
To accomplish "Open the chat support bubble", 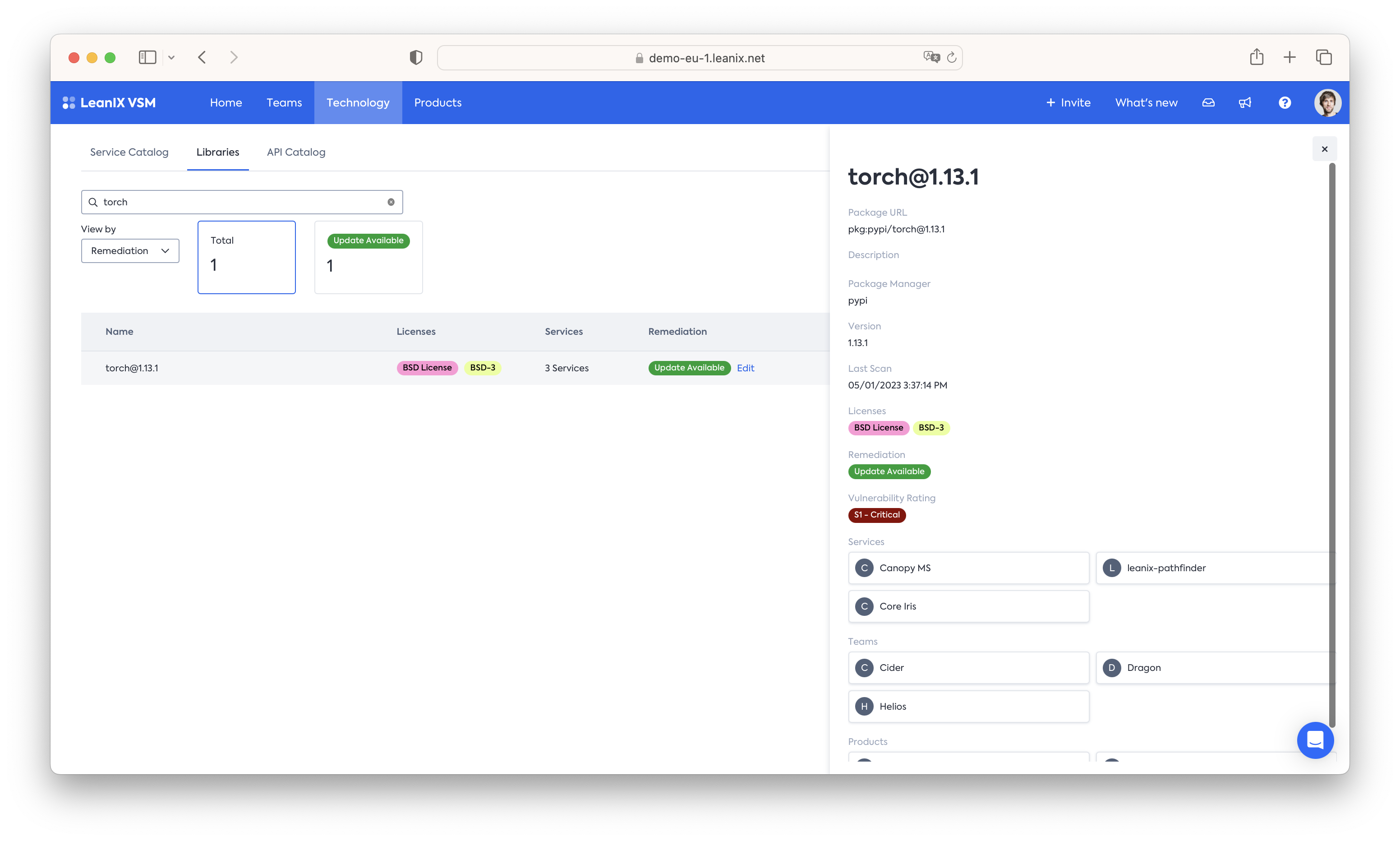I will (1315, 740).
